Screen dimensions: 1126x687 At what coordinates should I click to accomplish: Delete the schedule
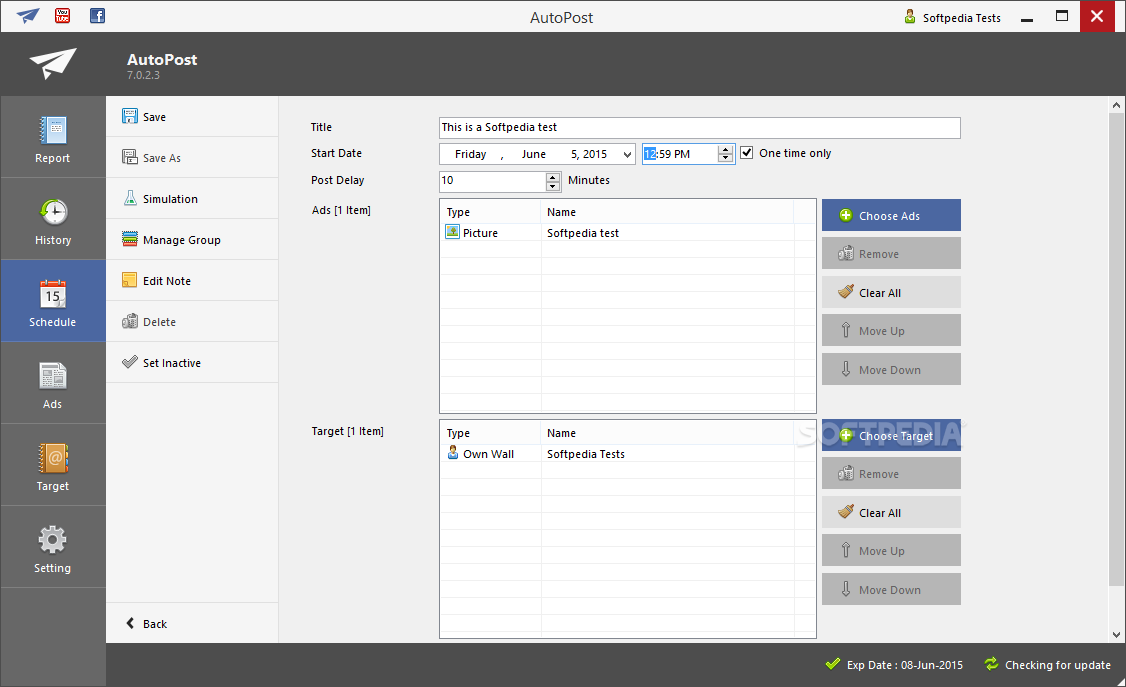[x=192, y=322]
